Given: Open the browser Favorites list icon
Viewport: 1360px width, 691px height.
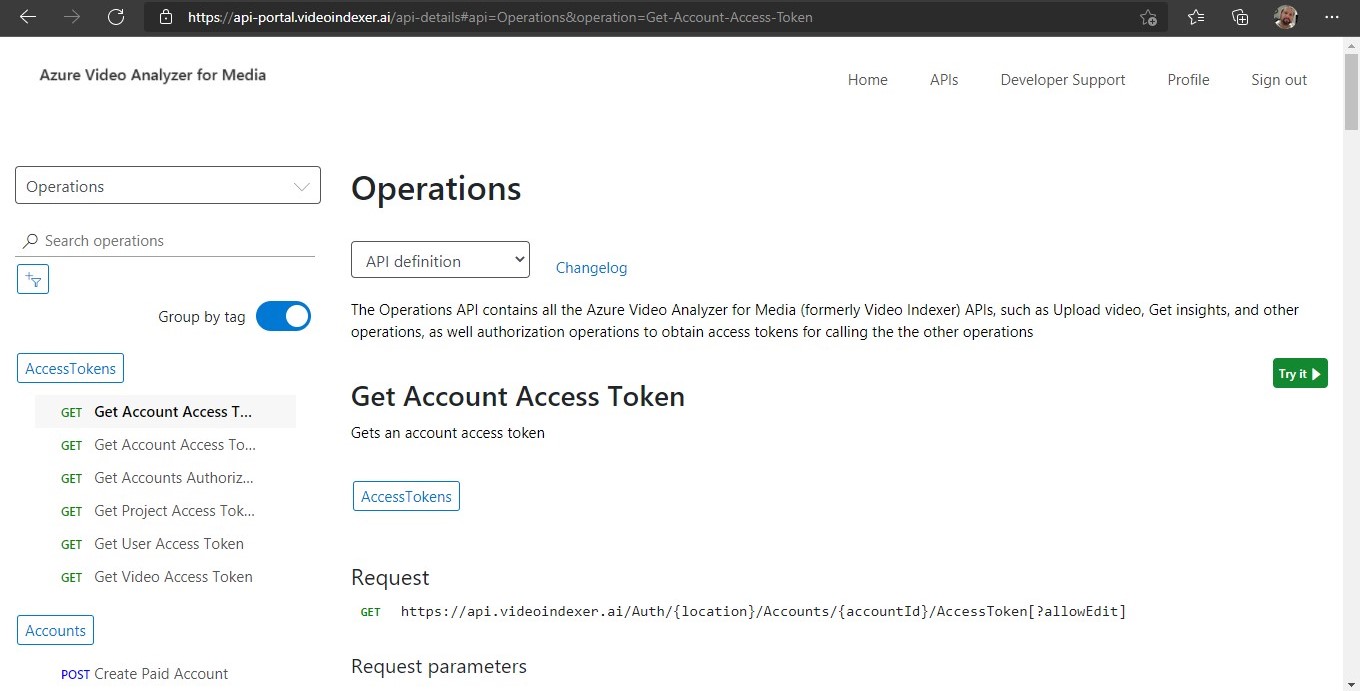Looking at the screenshot, I should 1196,17.
